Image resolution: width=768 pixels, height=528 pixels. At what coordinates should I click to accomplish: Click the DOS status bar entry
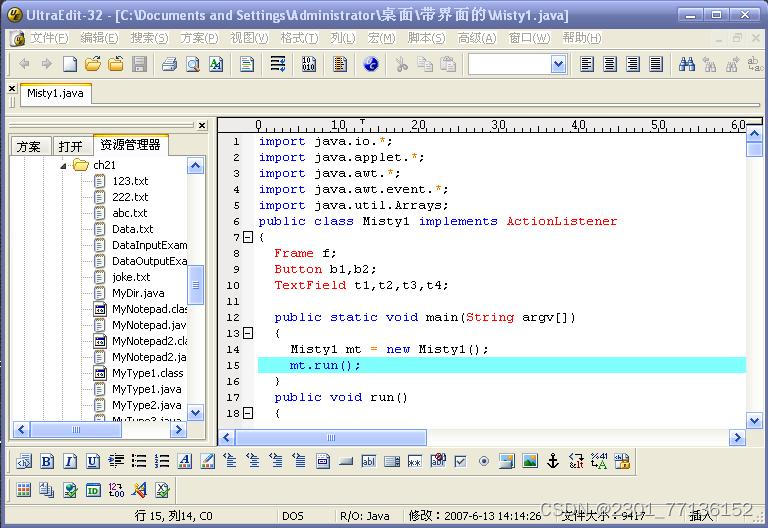tap(293, 516)
